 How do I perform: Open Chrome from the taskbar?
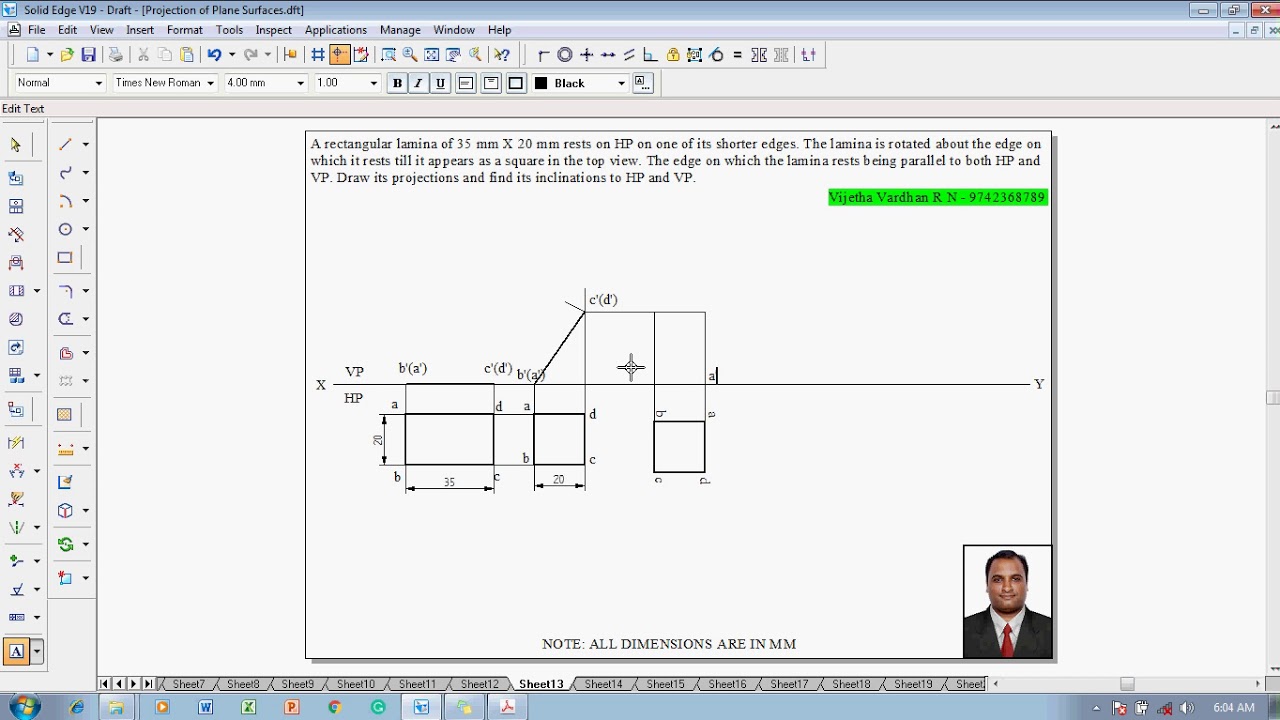pos(335,707)
